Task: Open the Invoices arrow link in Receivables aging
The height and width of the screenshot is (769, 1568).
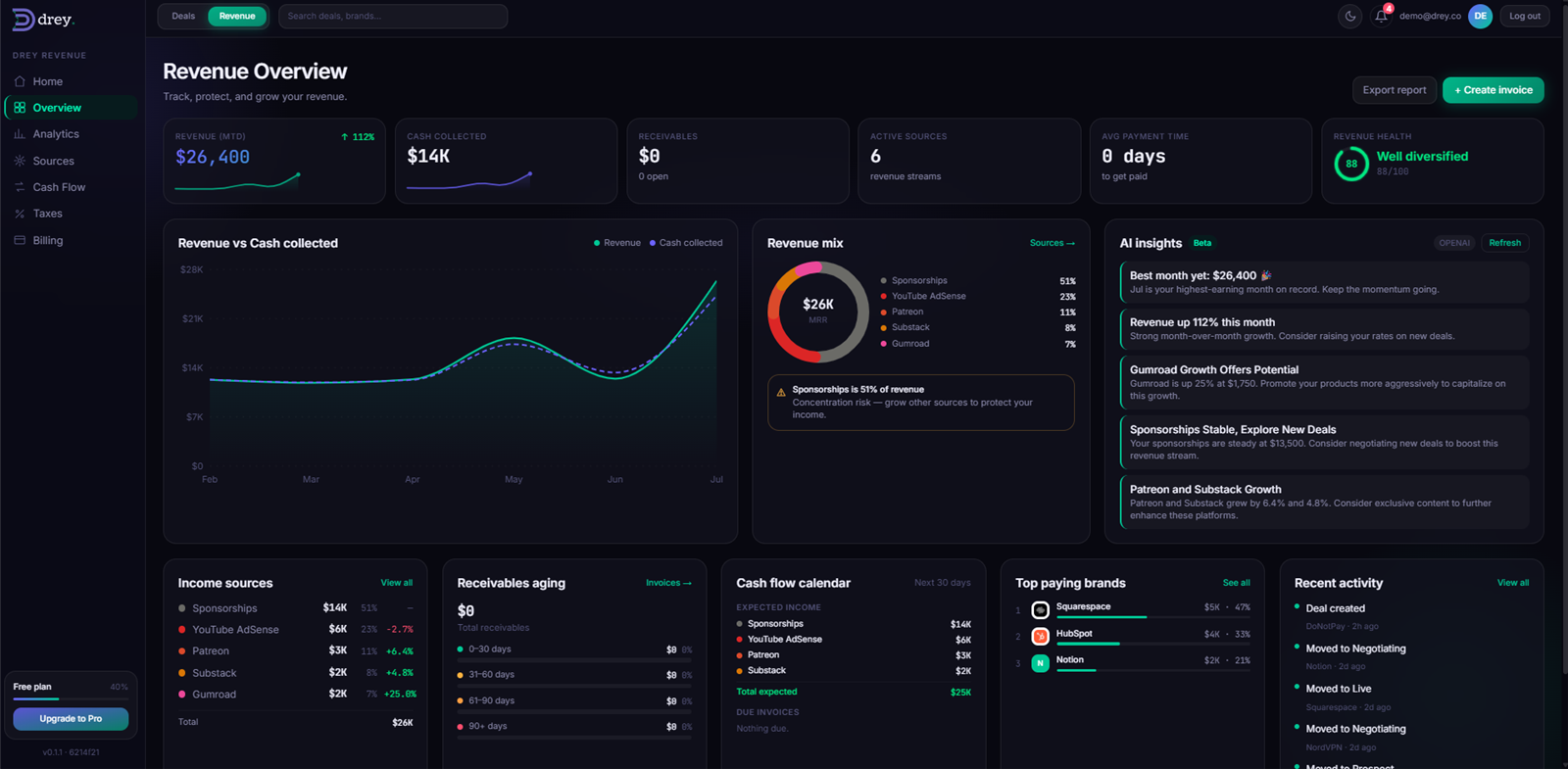Action: (668, 583)
